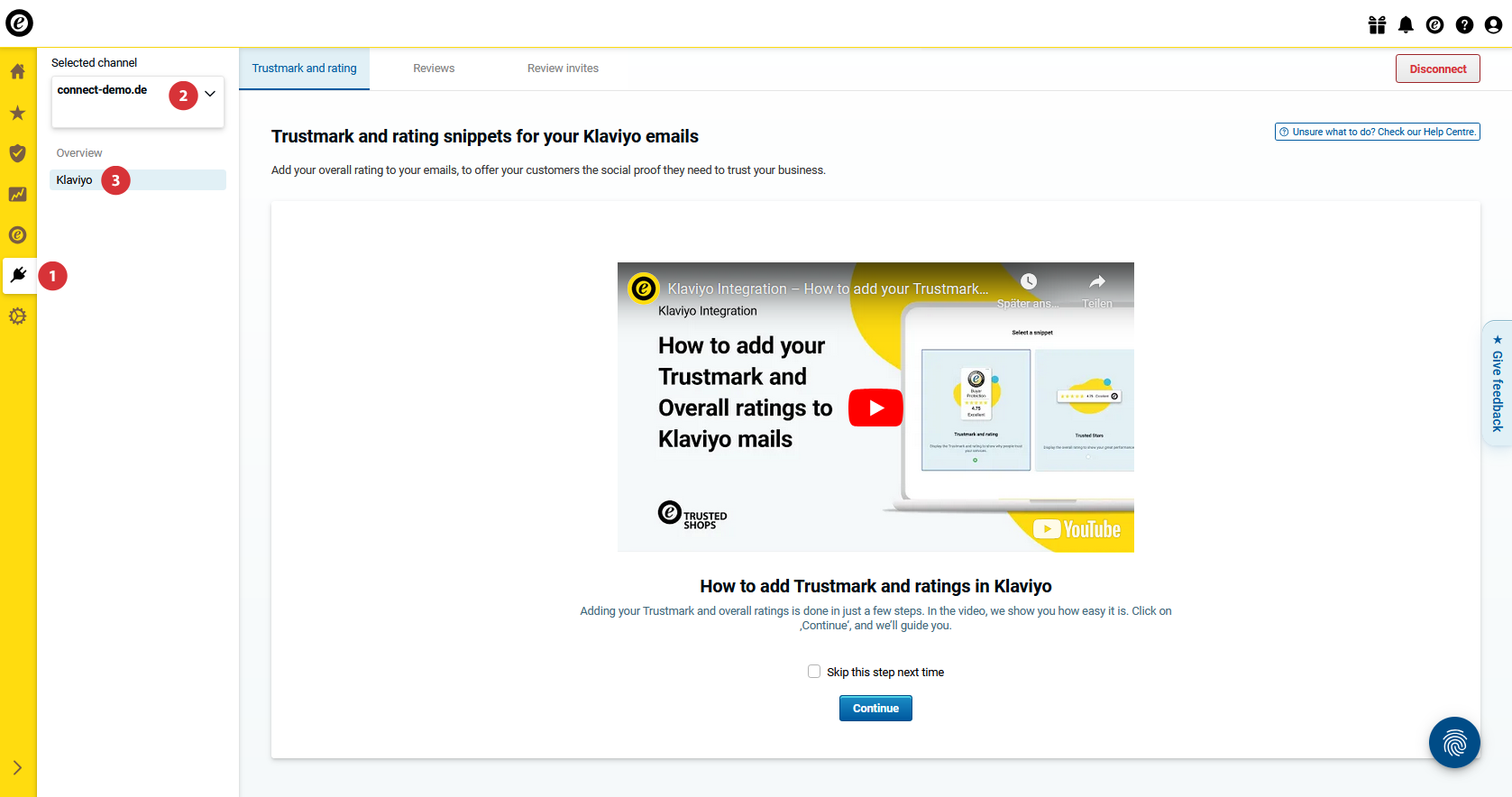The height and width of the screenshot is (797, 1512).
Task: Open the star reviews icon in sidebar
Action: coord(18,113)
